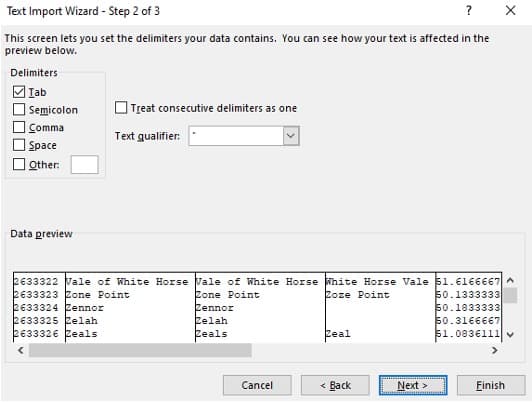This screenshot has height=402, width=532.
Task: Click the Other delimiter text box
Action: pos(84,165)
